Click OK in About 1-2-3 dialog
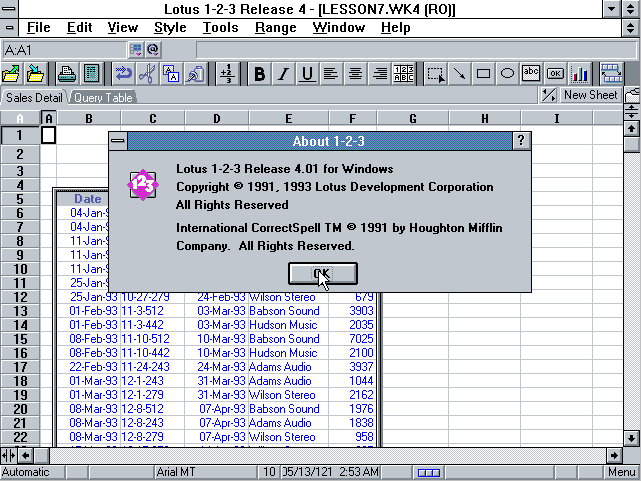Image resolution: width=641 pixels, height=481 pixels. (323, 273)
